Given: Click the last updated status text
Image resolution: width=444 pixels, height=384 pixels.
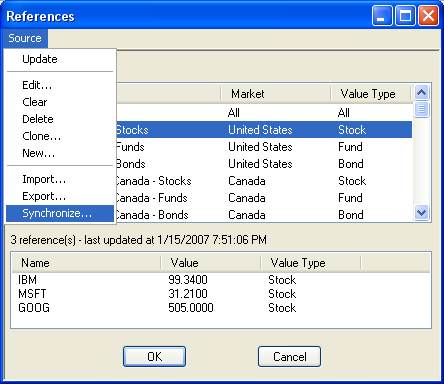Looking at the screenshot, I should coord(138,240).
